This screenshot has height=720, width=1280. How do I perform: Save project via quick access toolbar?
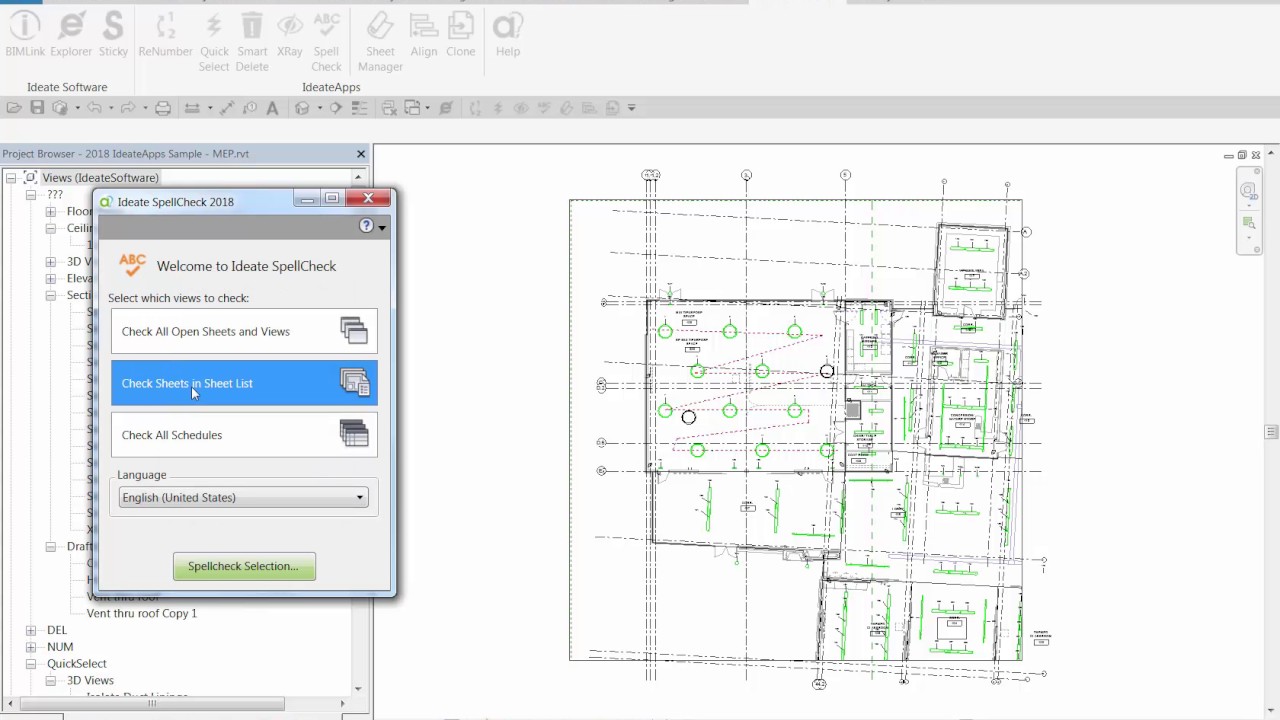pos(37,108)
